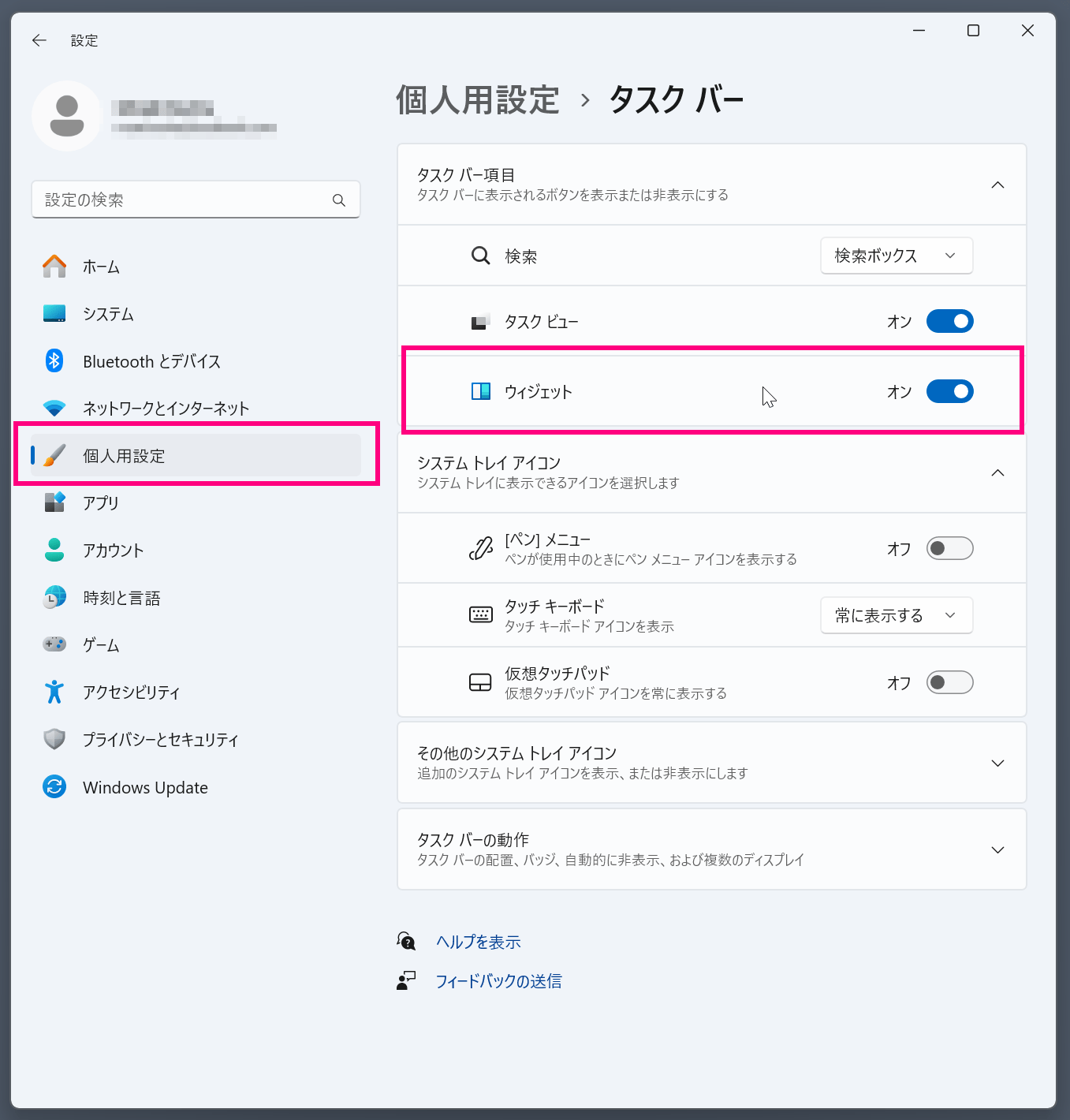Select システム in the sidebar
Screen dimensions: 1070x1120
click(109, 314)
